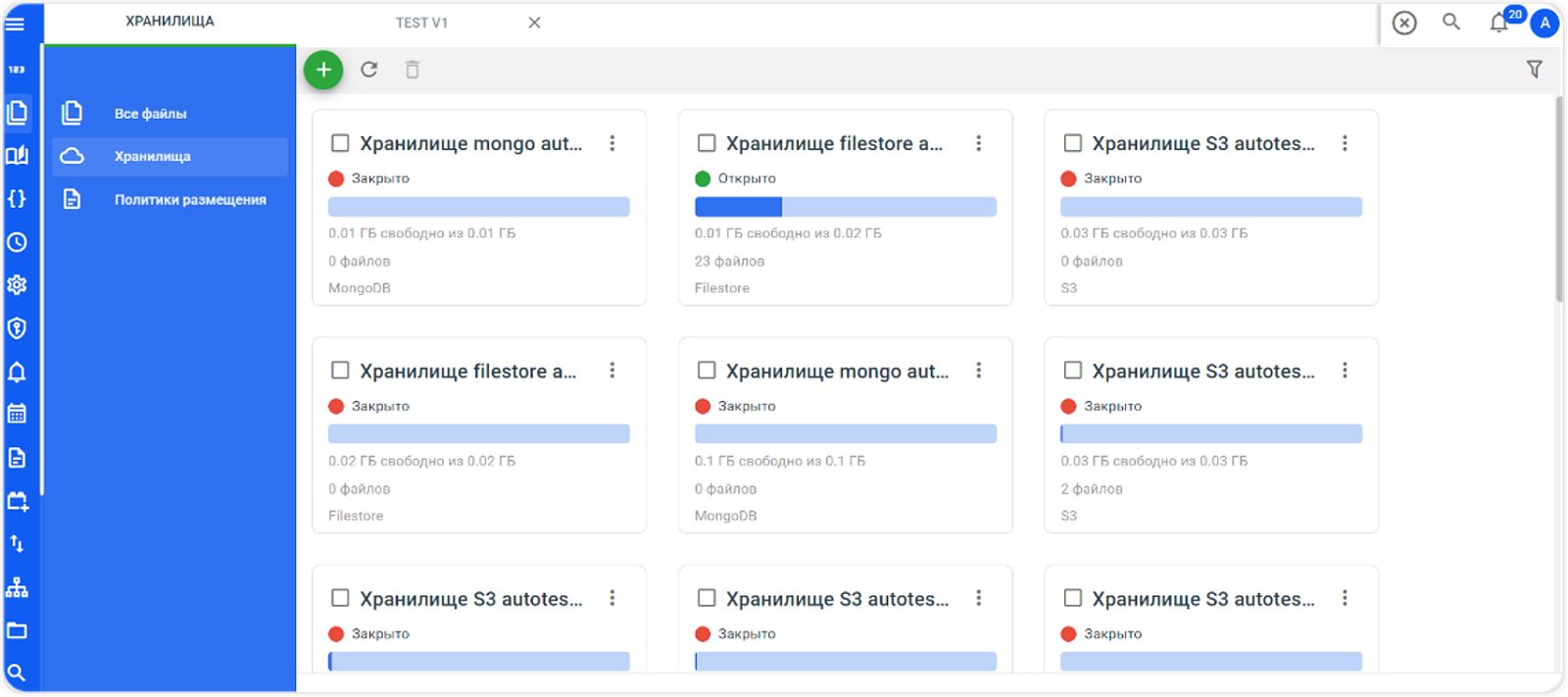Open the Хранилище S3 title with 2 файлов
Viewport: 1568px width, 697px height.
point(1203,372)
